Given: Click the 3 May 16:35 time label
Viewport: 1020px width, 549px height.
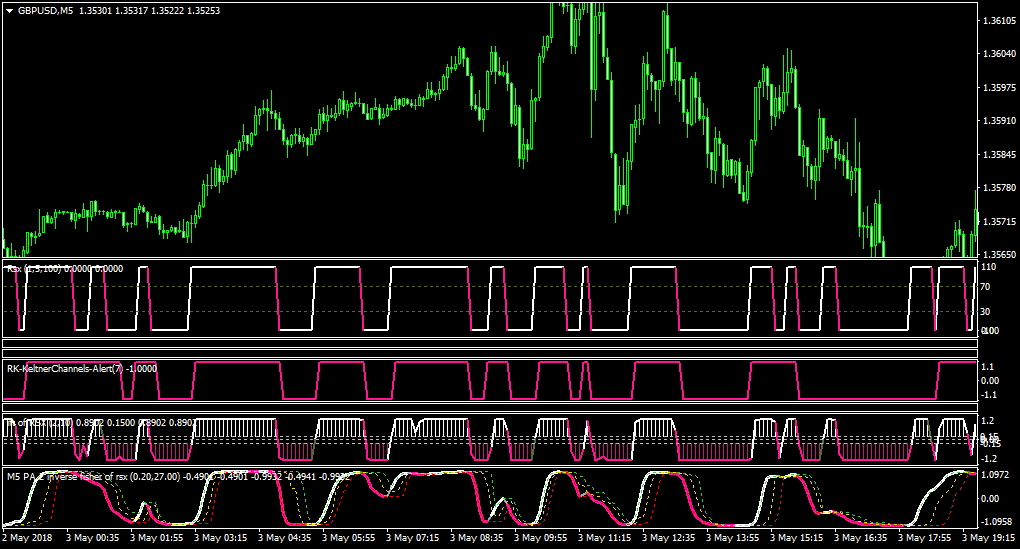Looking at the screenshot, I should (861, 538).
